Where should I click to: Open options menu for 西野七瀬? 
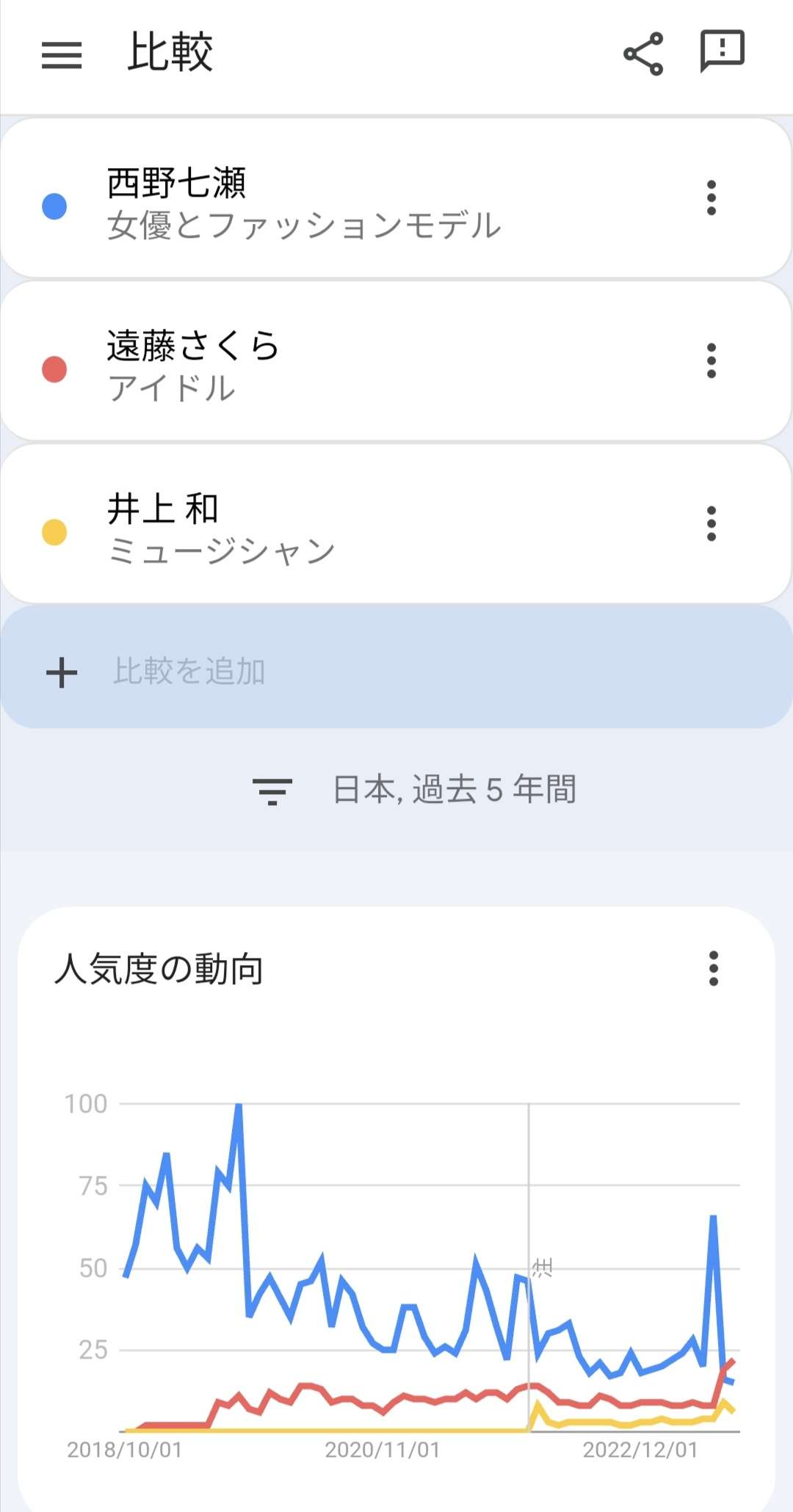(711, 198)
